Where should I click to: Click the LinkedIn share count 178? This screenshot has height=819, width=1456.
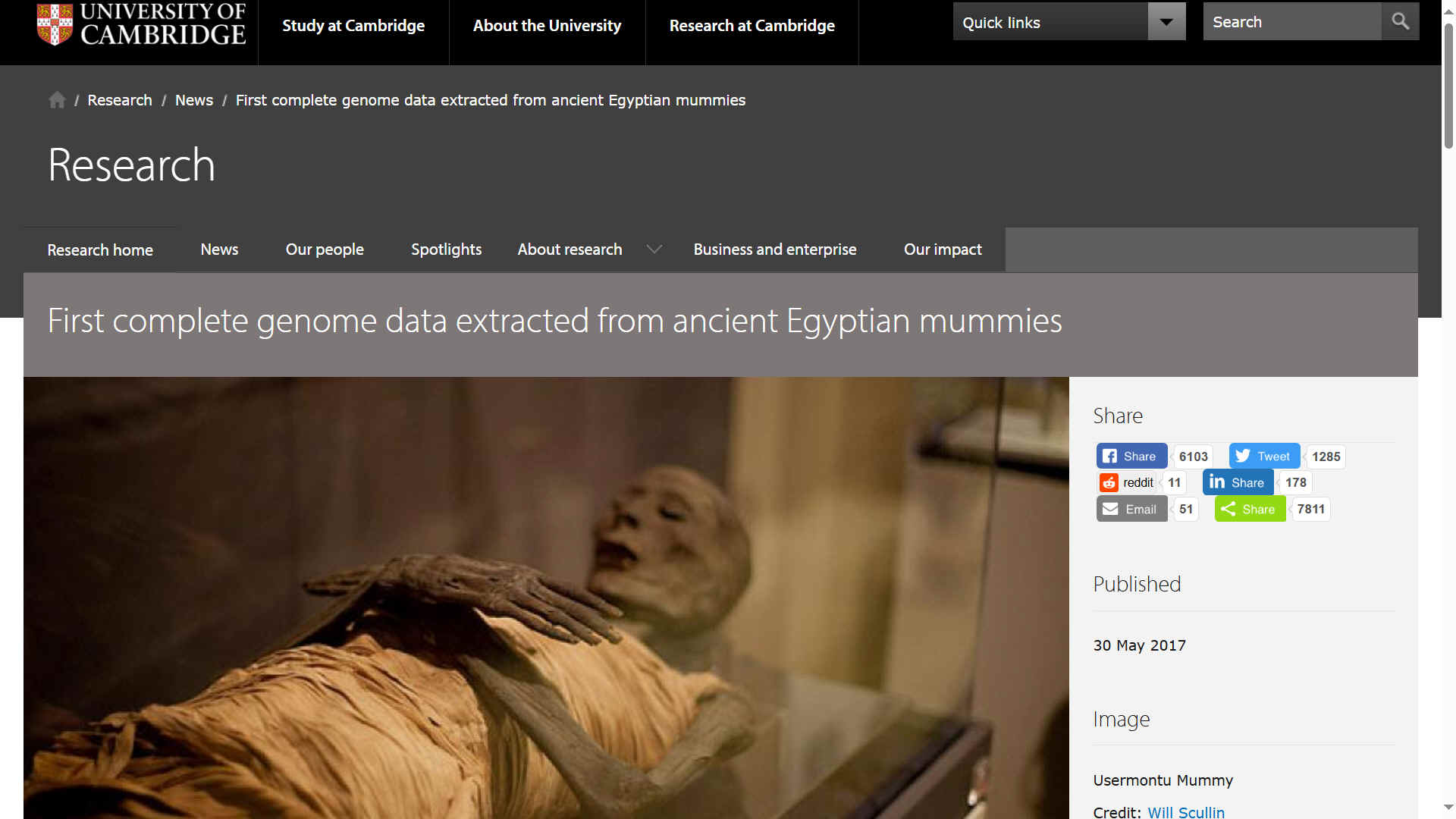pyautogui.click(x=1295, y=482)
